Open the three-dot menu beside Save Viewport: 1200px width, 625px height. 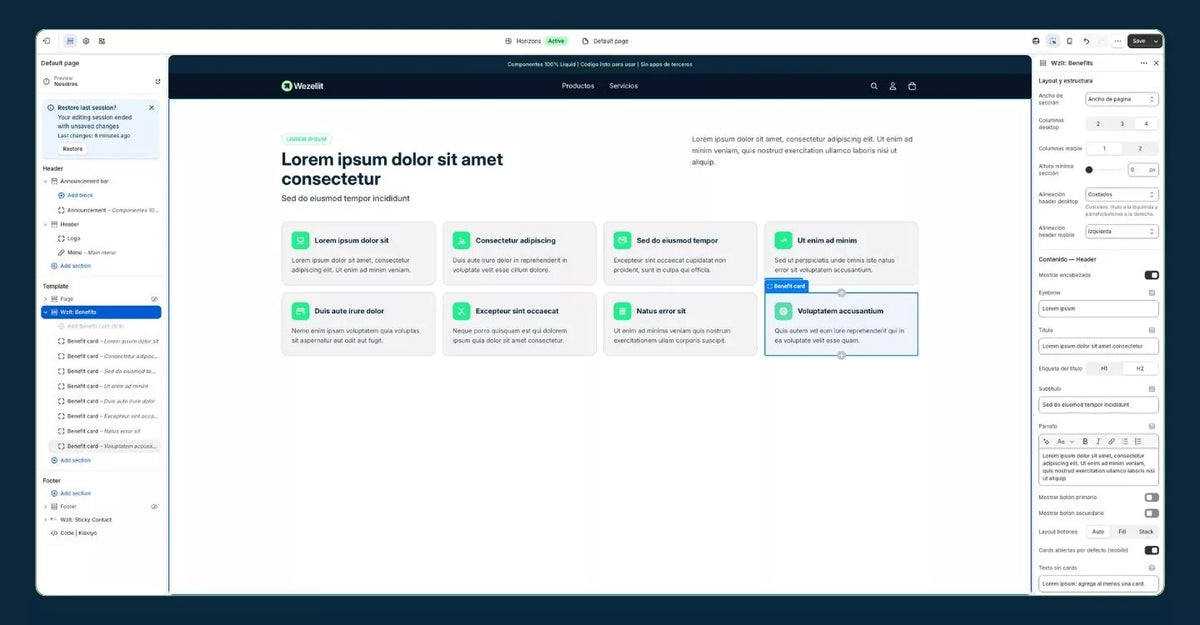click(1117, 41)
